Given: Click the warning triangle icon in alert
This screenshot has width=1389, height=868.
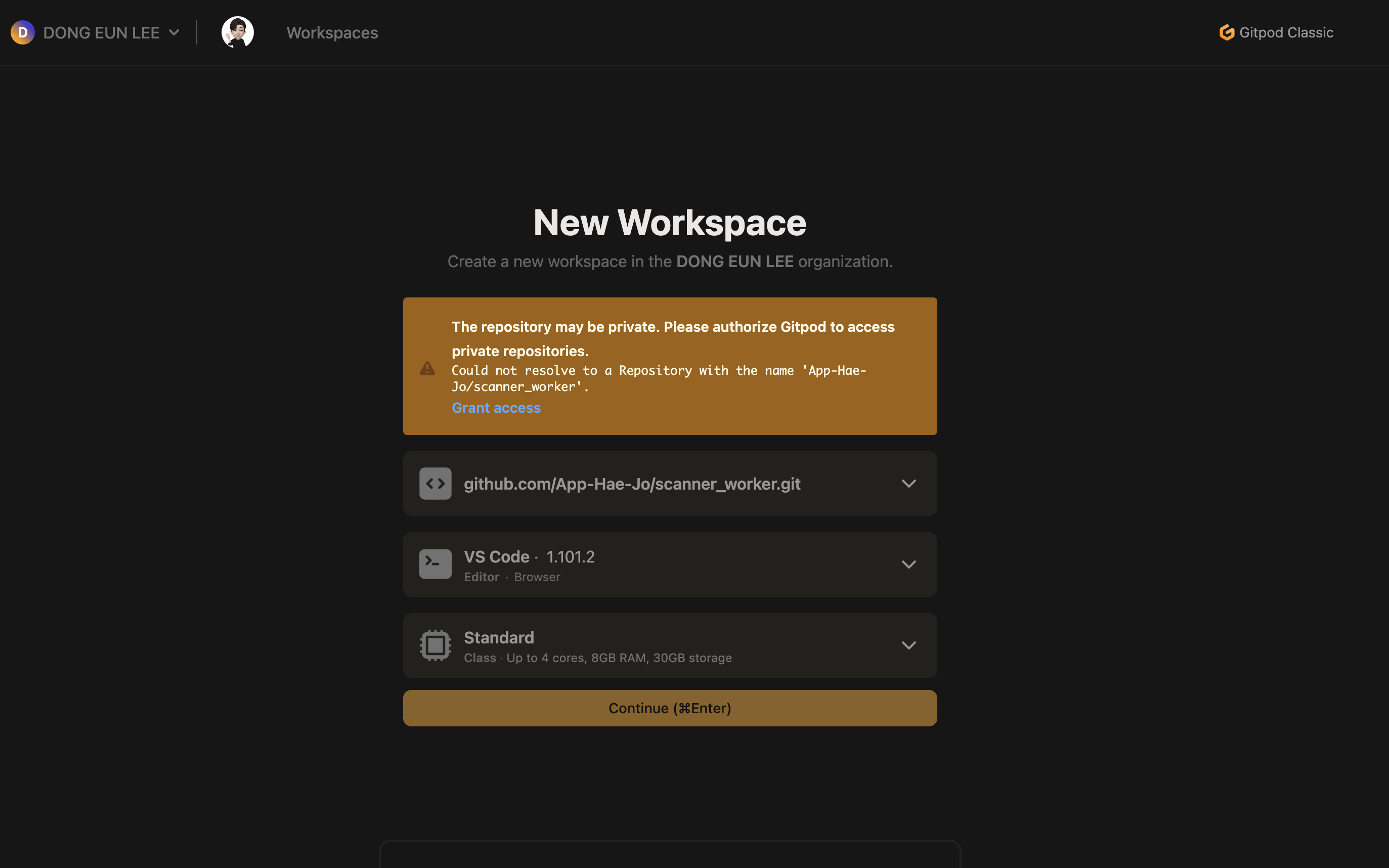Looking at the screenshot, I should click(427, 368).
